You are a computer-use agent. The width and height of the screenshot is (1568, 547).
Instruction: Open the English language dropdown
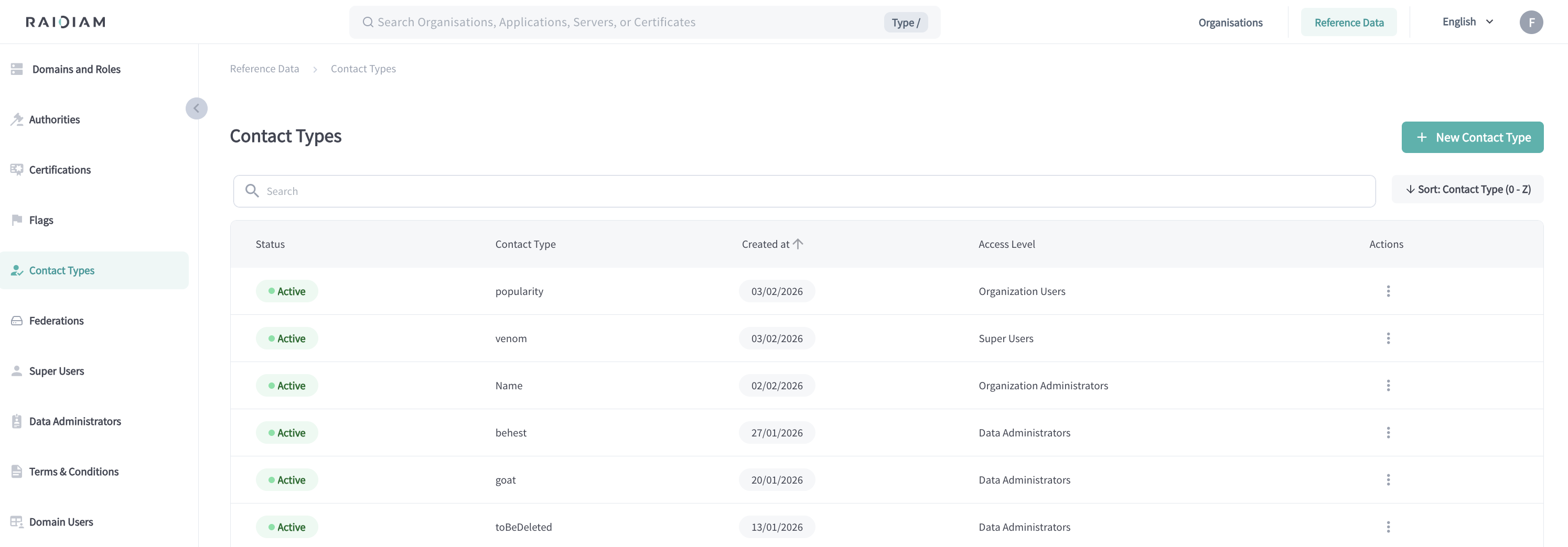(1467, 22)
